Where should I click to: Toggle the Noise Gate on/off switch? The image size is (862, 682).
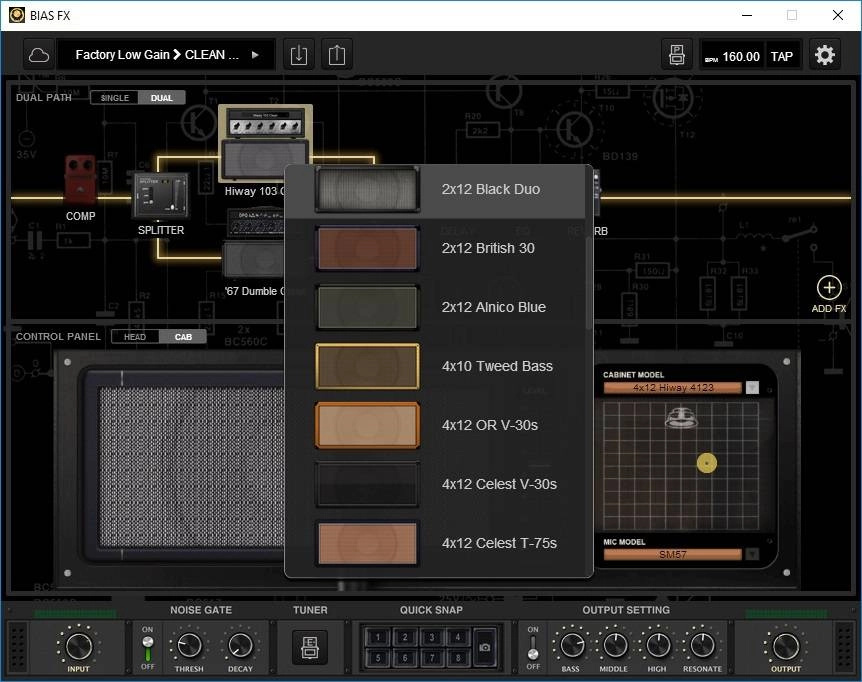tap(148, 648)
